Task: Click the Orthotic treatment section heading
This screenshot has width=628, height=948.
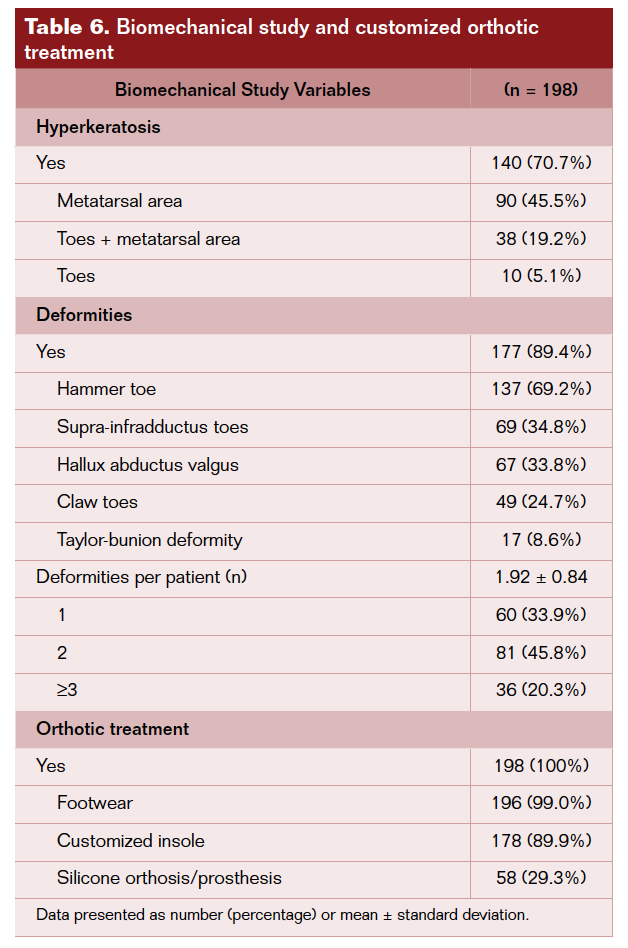Action: pos(112,729)
